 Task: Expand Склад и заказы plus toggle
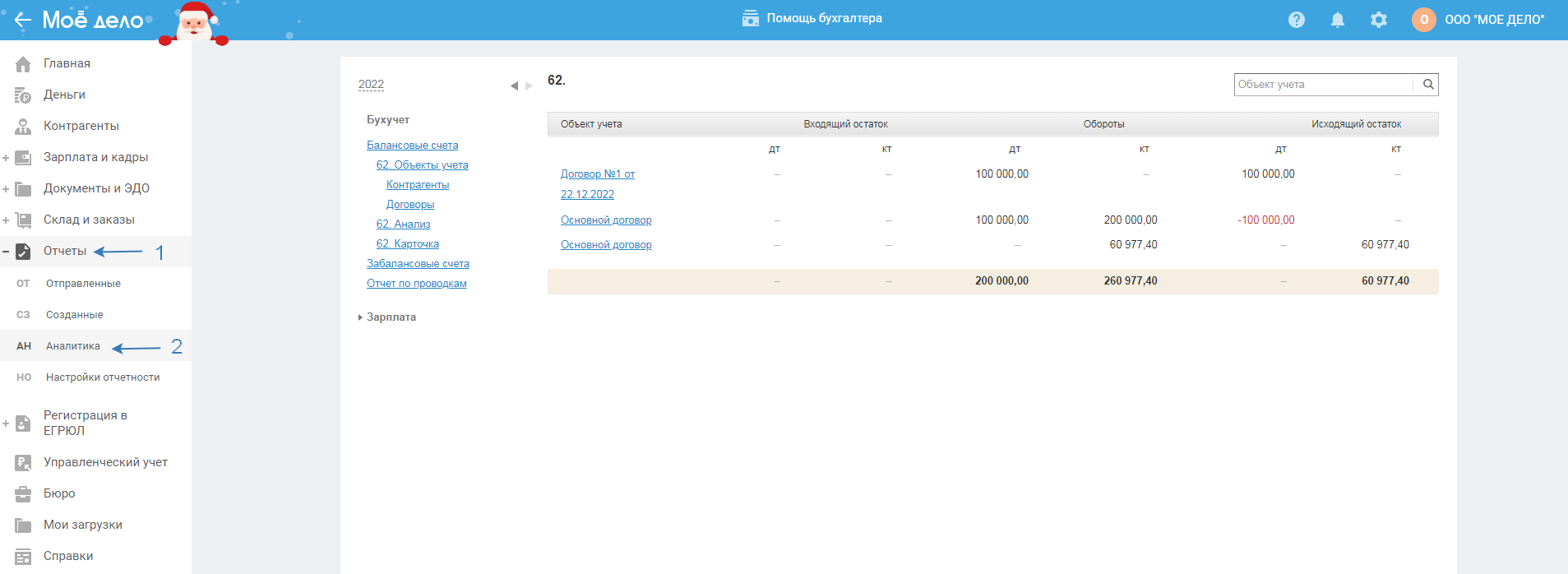[6, 220]
